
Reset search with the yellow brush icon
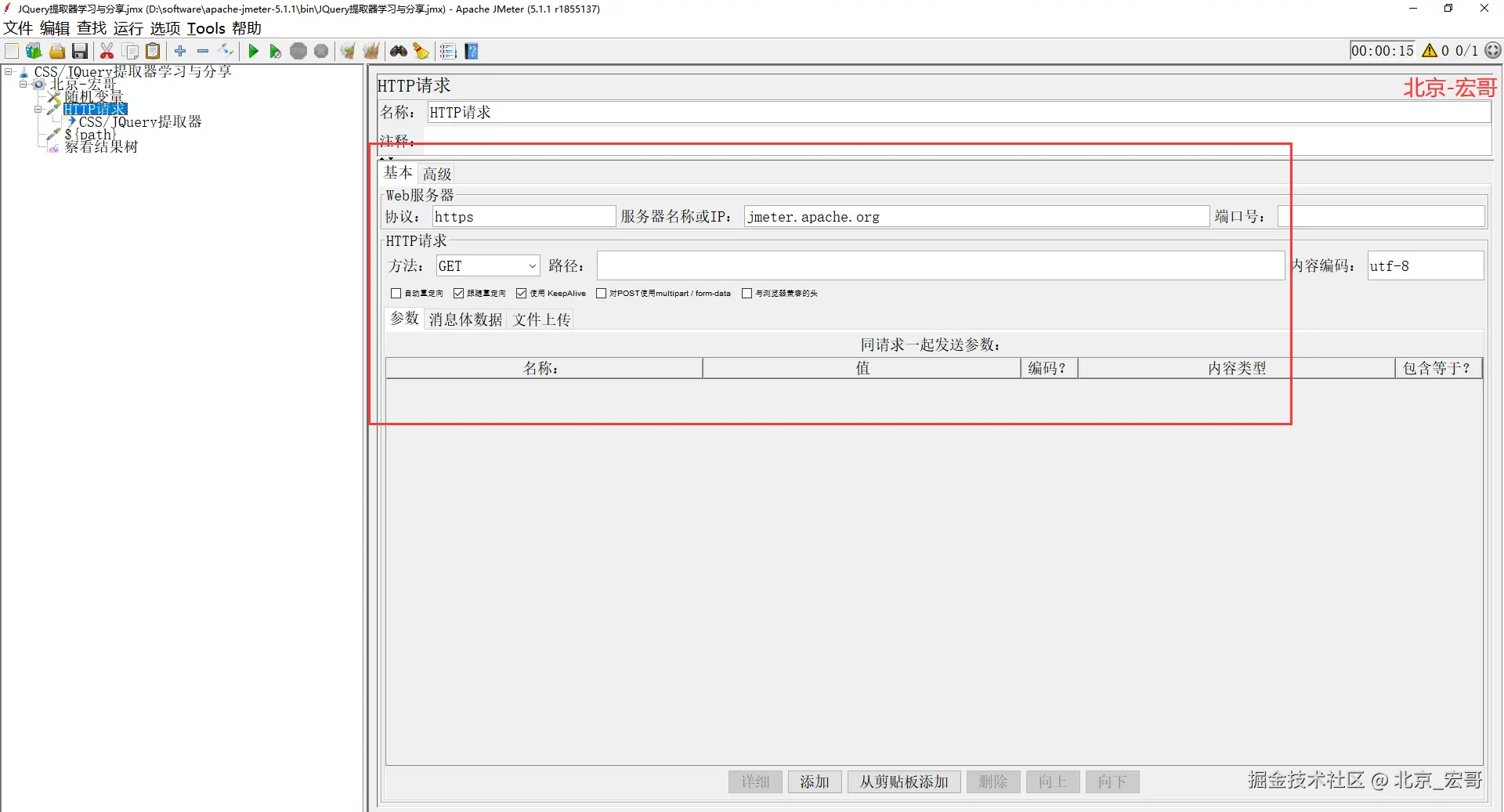(x=421, y=52)
